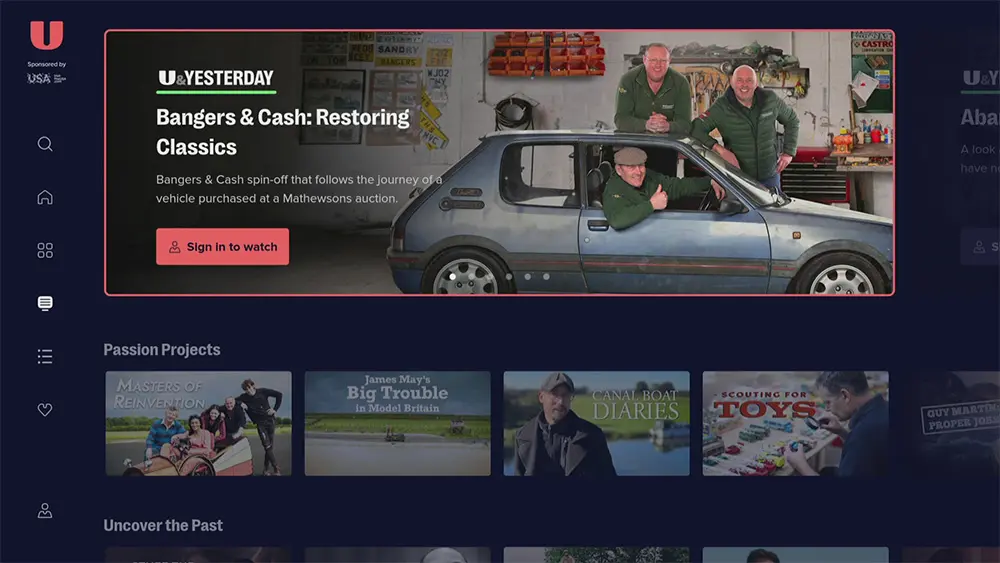1000x563 pixels.
Task: Open the categories grid icon
Action: coord(45,250)
